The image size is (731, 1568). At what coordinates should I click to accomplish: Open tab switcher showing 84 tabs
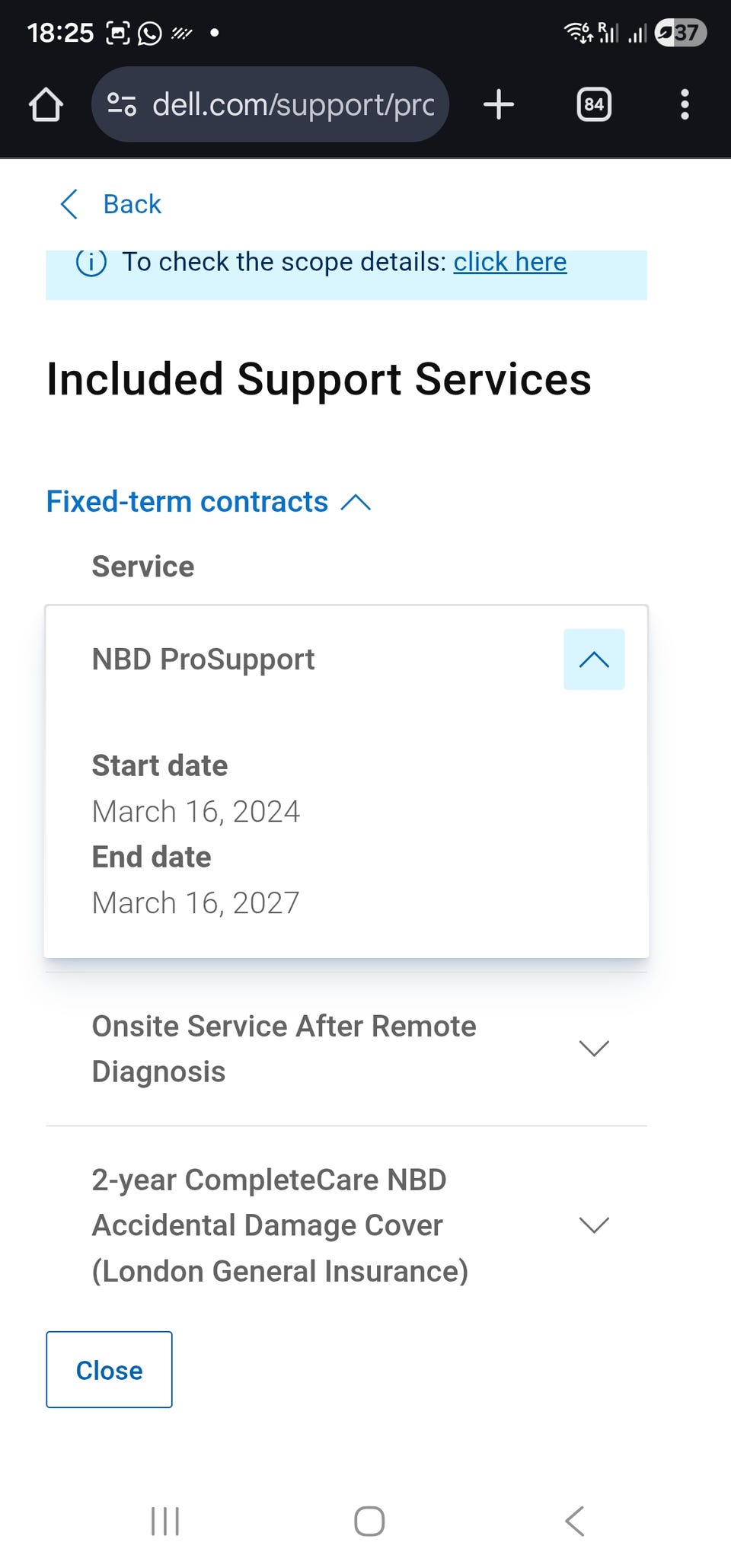click(x=594, y=104)
